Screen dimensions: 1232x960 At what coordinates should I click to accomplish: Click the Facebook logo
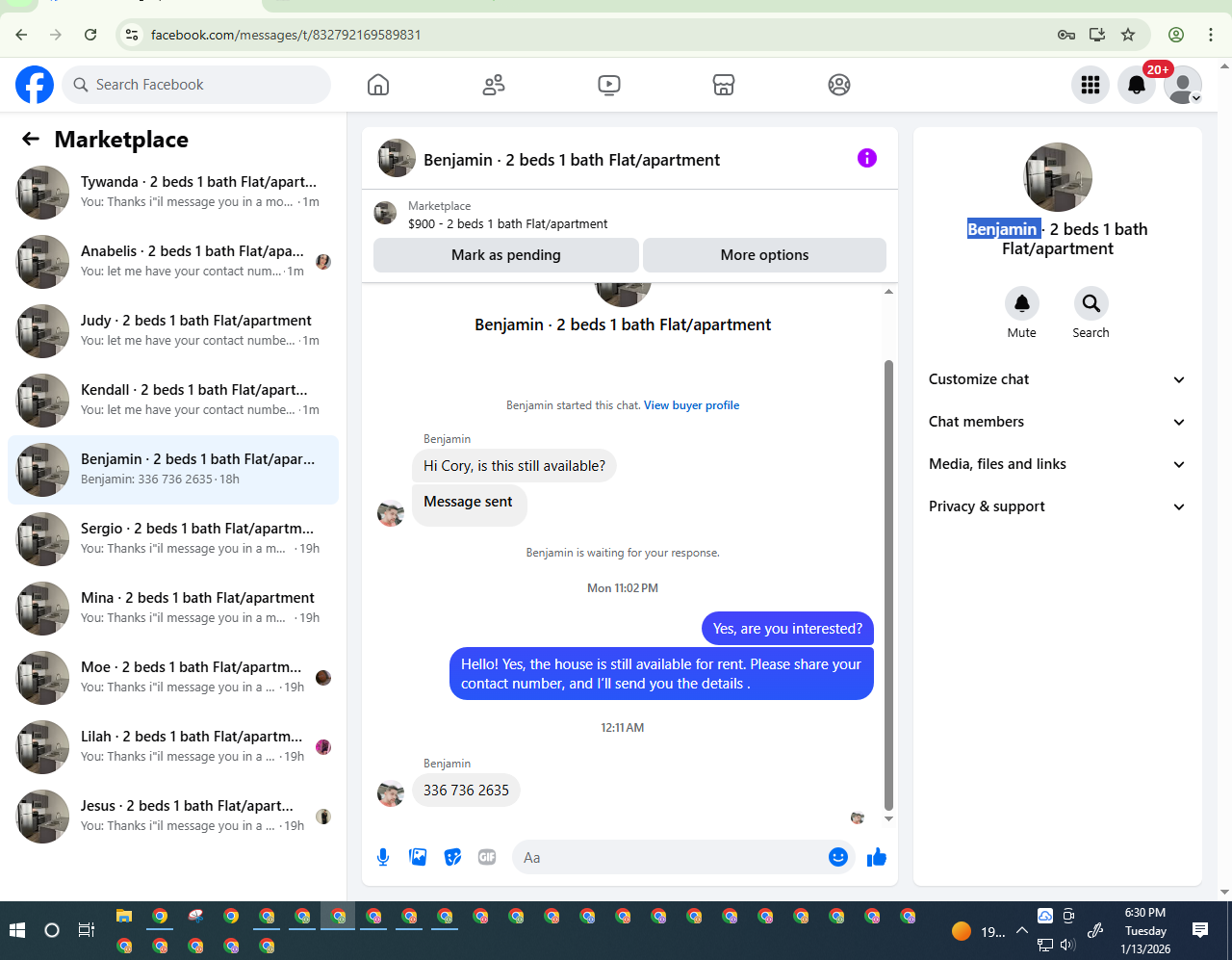pyautogui.click(x=35, y=85)
